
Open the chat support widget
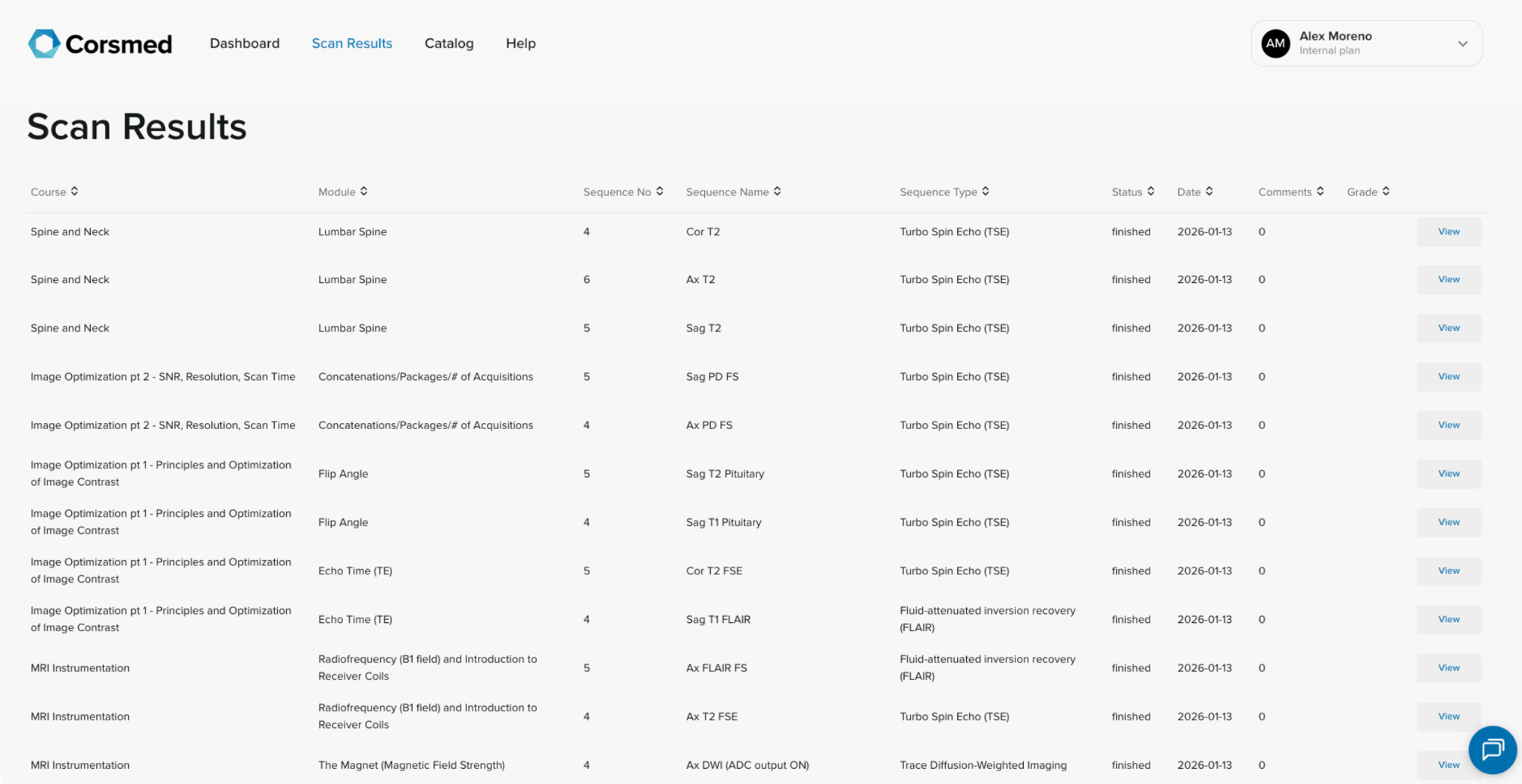pyautogui.click(x=1492, y=749)
